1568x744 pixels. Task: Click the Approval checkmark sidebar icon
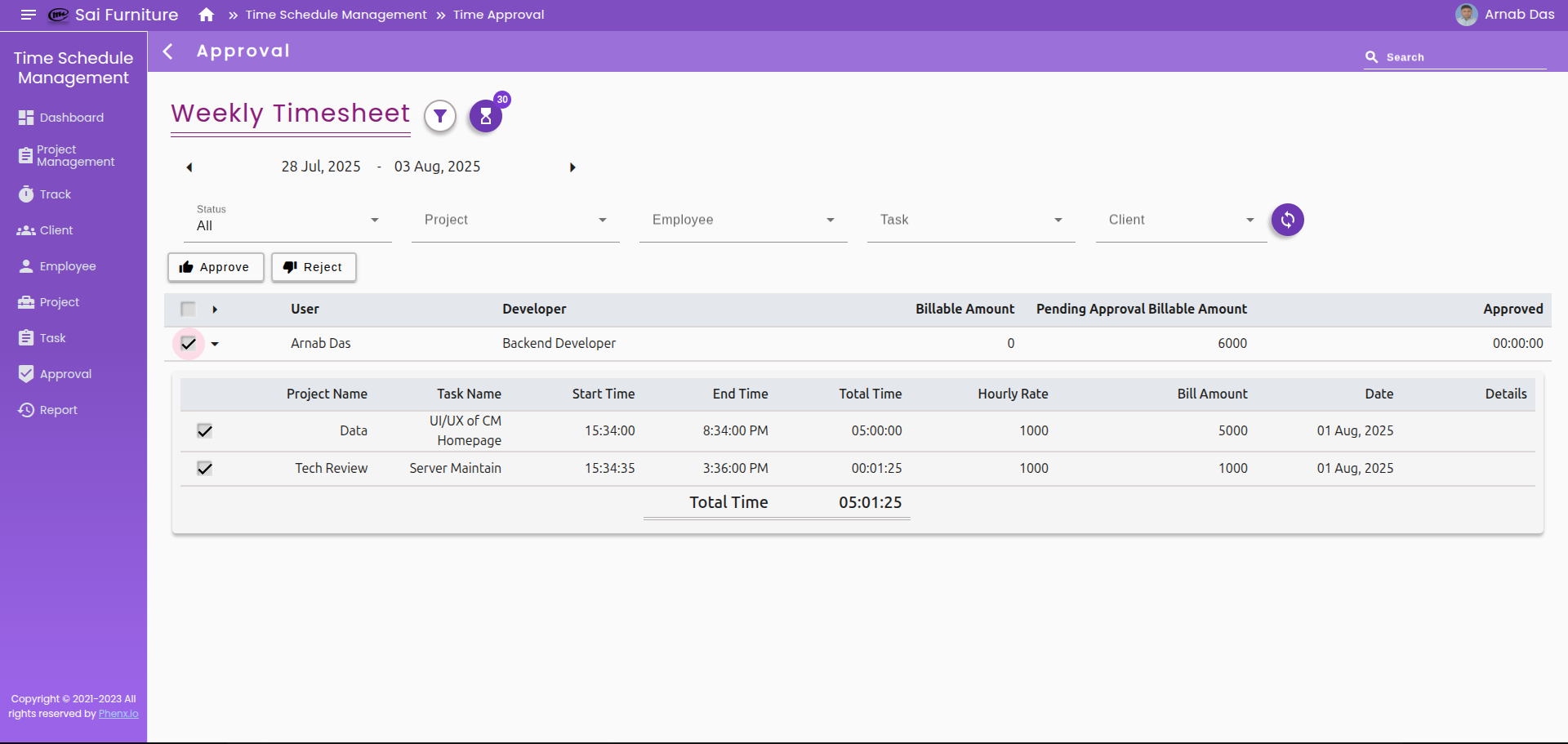click(x=26, y=374)
